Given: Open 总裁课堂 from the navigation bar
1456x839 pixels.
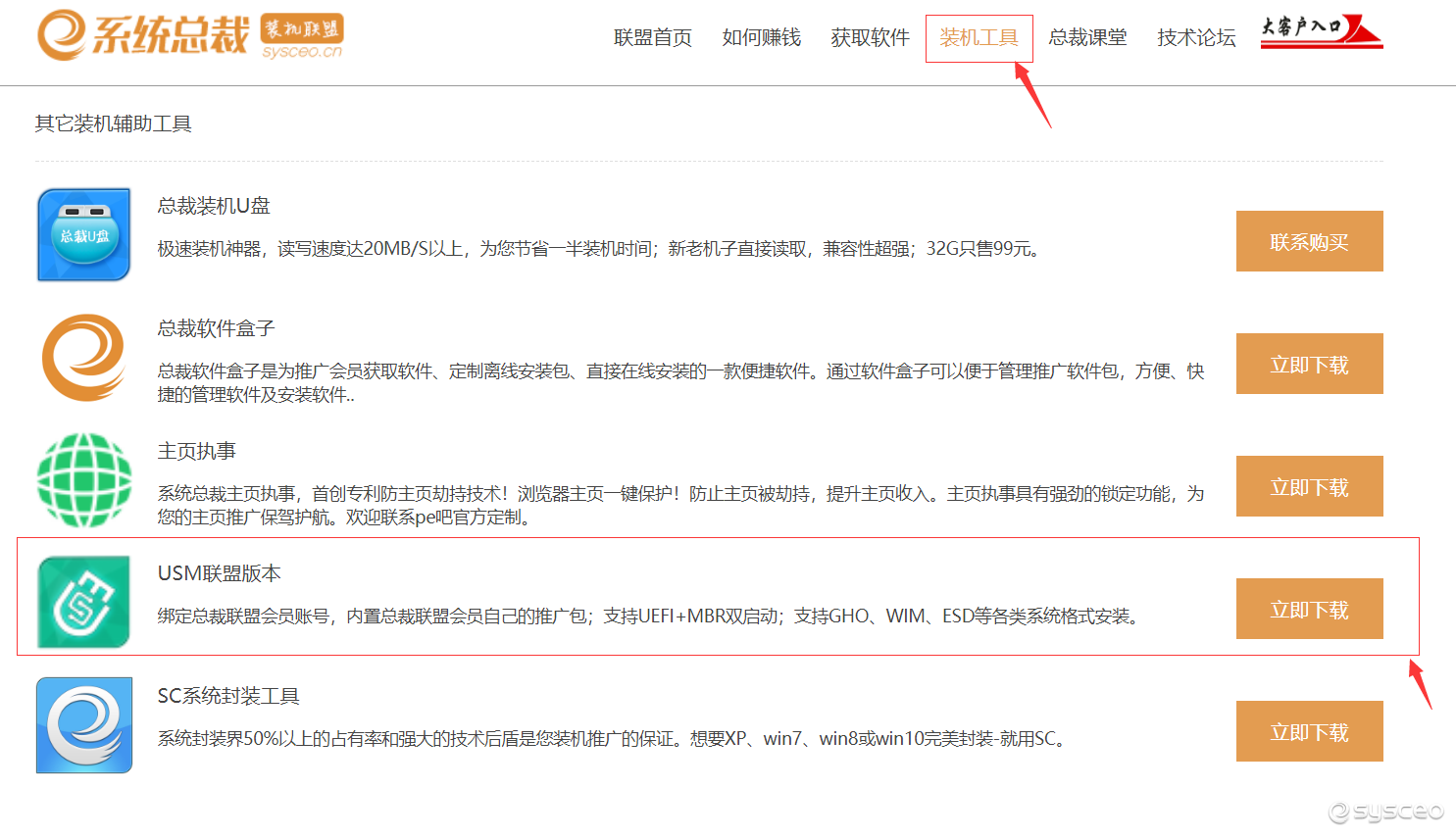Looking at the screenshot, I should pyautogui.click(x=1087, y=38).
